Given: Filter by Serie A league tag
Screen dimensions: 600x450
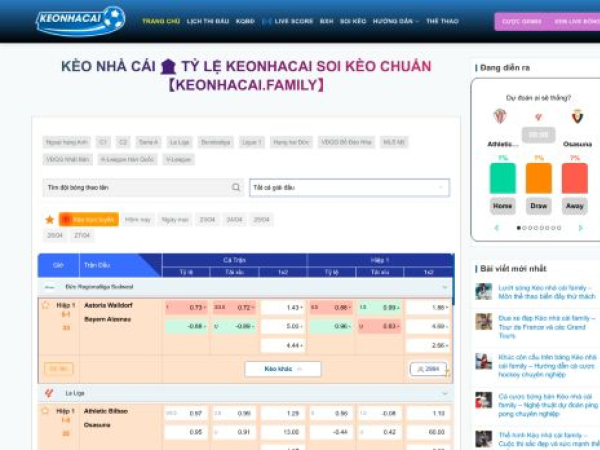Looking at the screenshot, I should [148, 142].
